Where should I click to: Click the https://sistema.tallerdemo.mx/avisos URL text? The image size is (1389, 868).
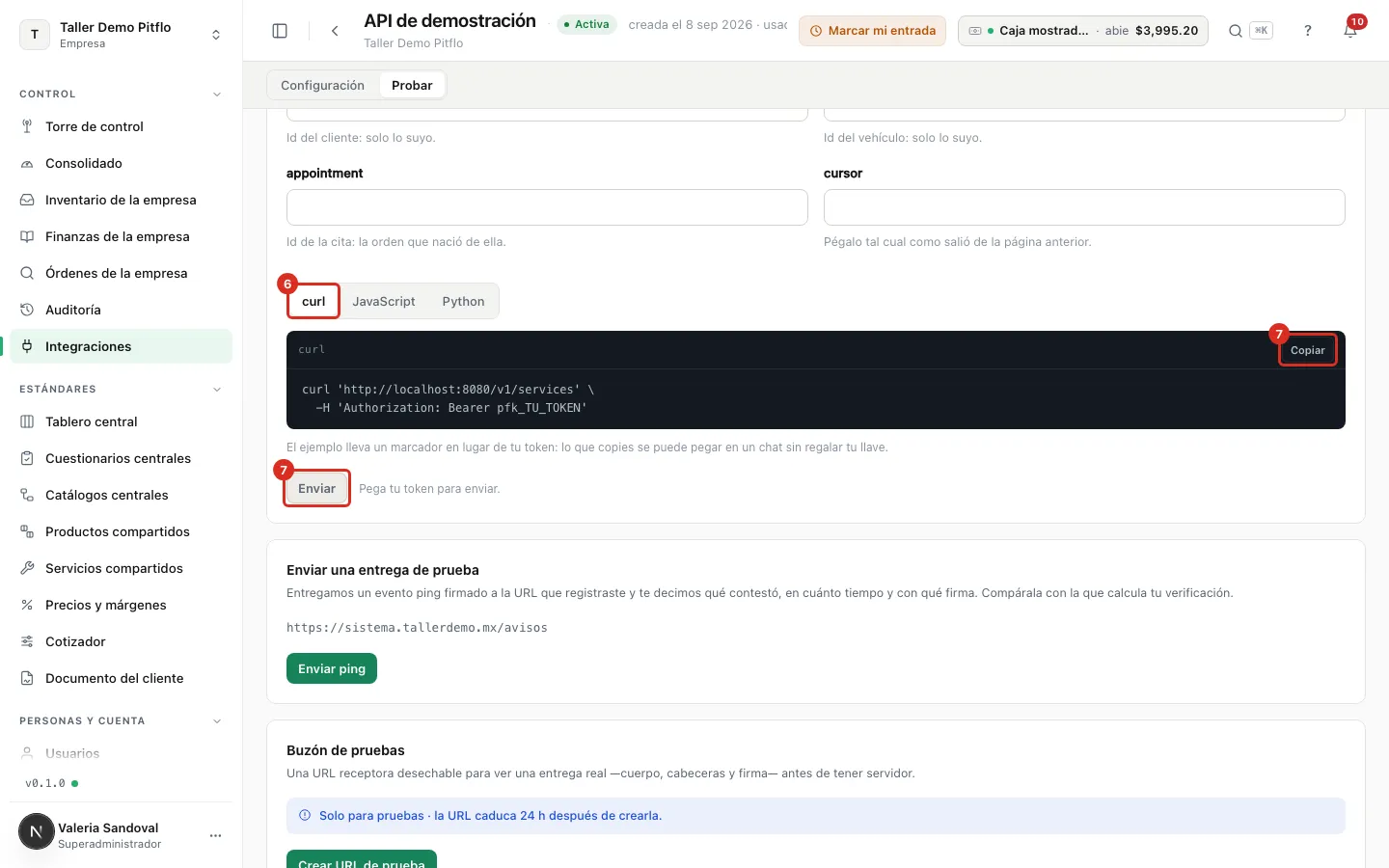417,628
